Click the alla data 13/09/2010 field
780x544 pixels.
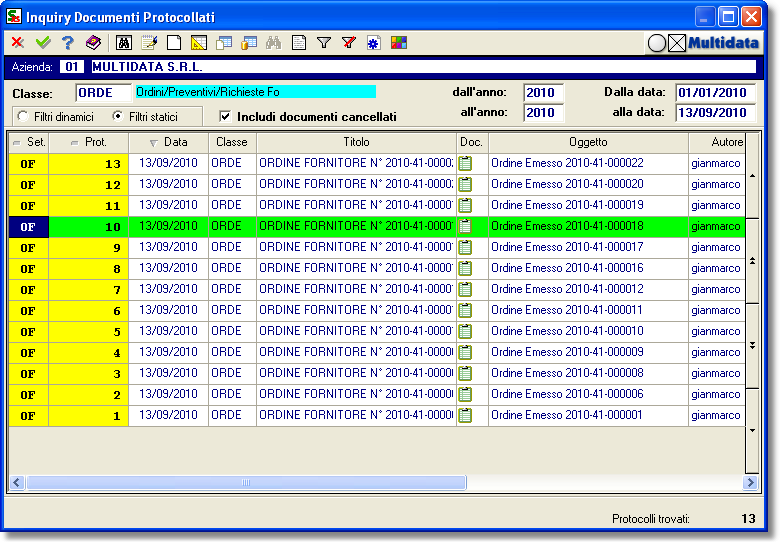(x=715, y=112)
